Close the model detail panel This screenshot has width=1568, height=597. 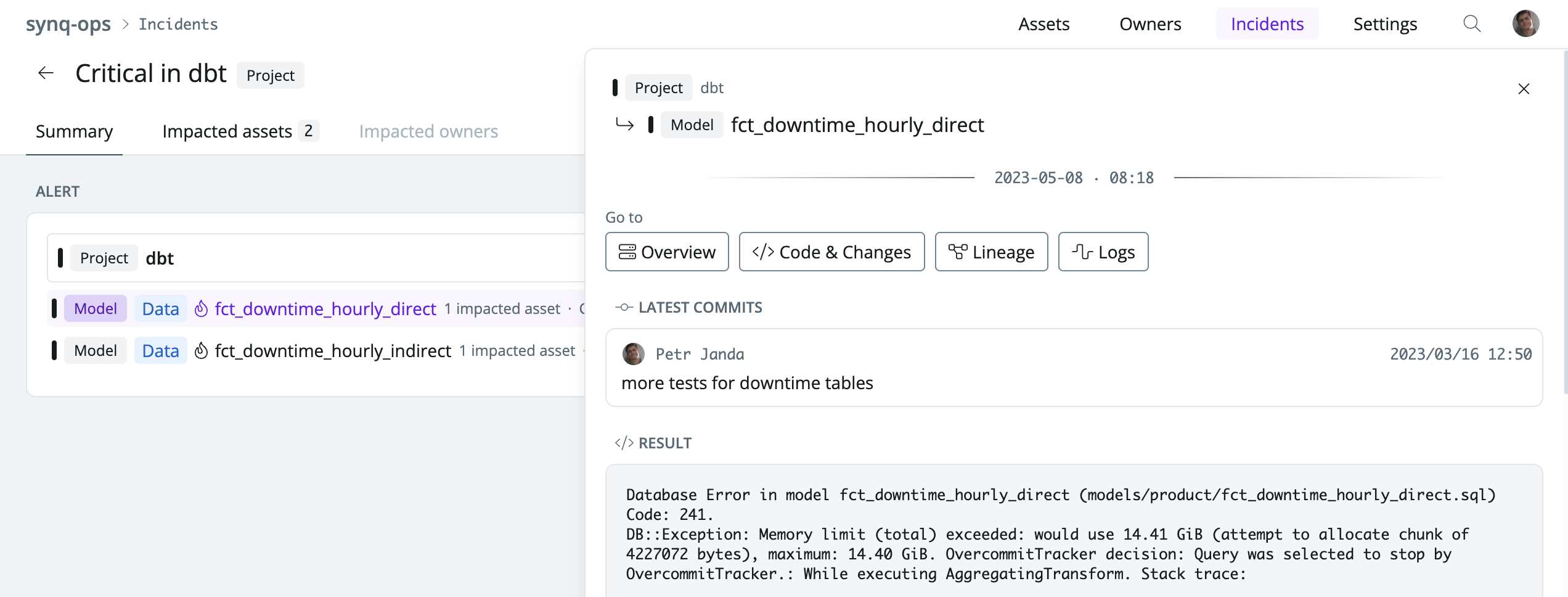coord(1524,89)
